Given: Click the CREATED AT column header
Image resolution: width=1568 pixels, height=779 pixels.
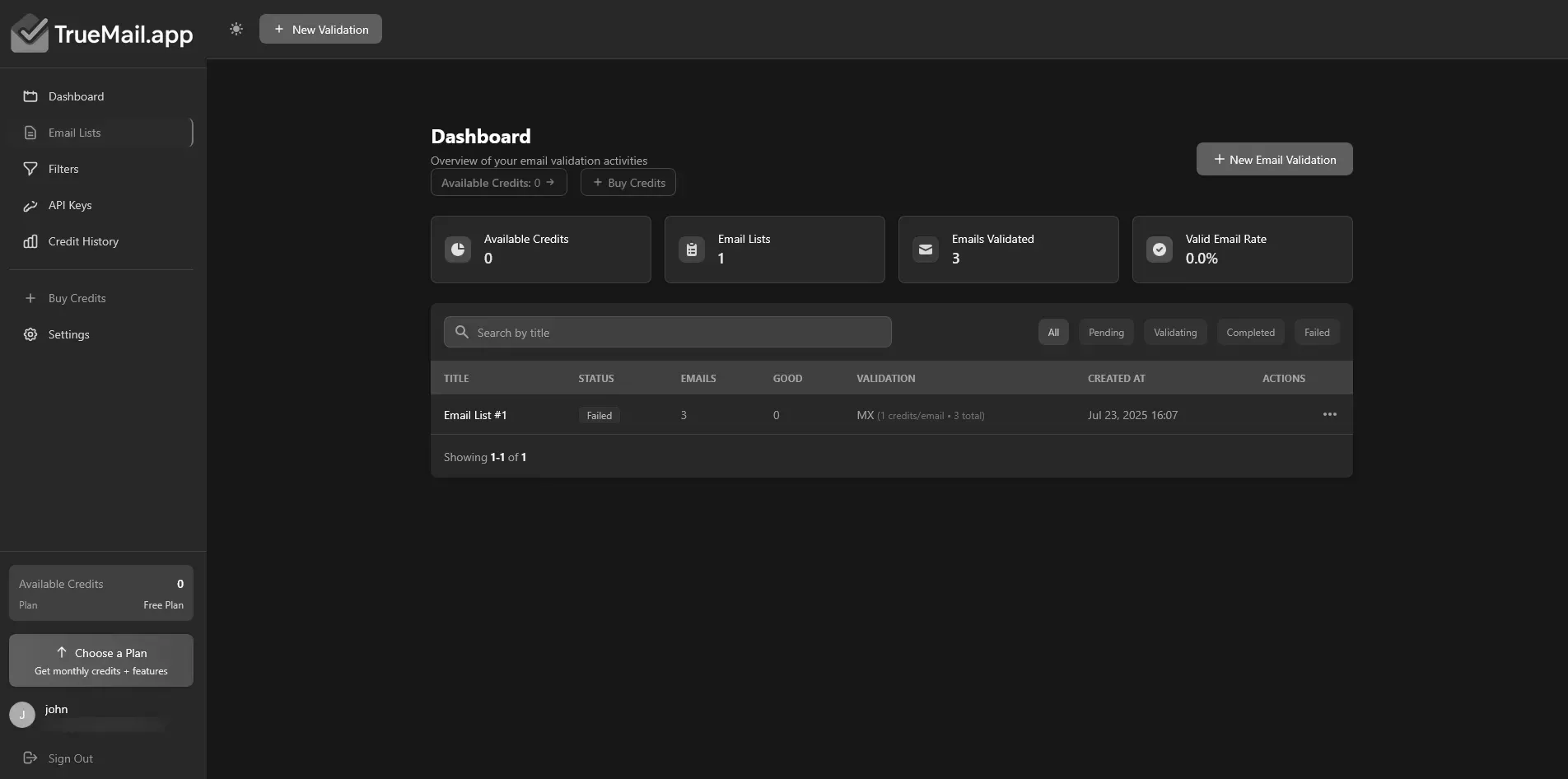Looking at the screenshot, I should pos(1117,379).
